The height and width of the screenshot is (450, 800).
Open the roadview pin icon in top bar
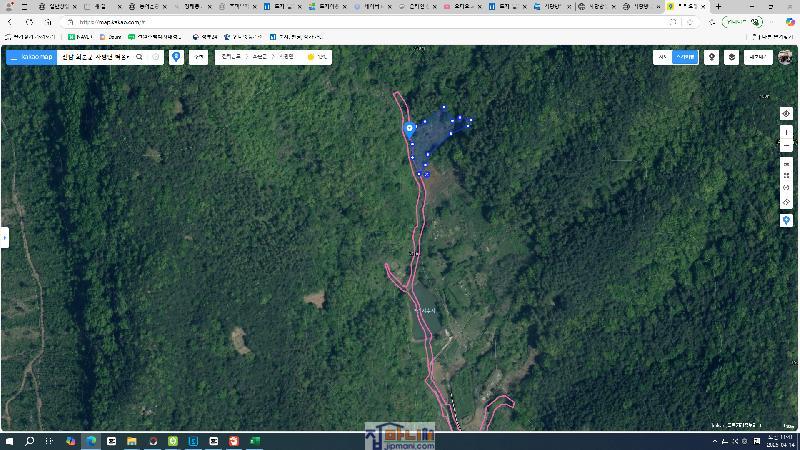point(711,57)
